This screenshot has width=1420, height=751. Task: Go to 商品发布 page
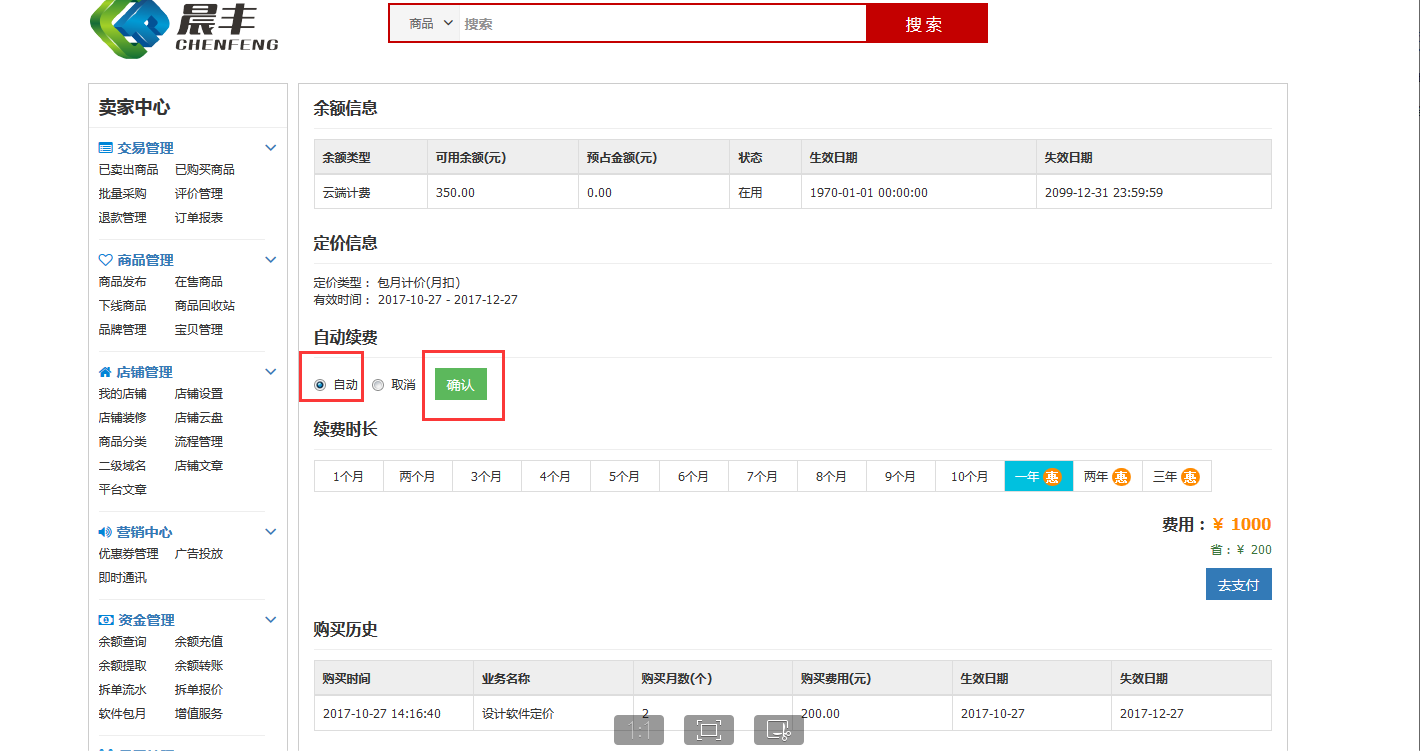123,282
